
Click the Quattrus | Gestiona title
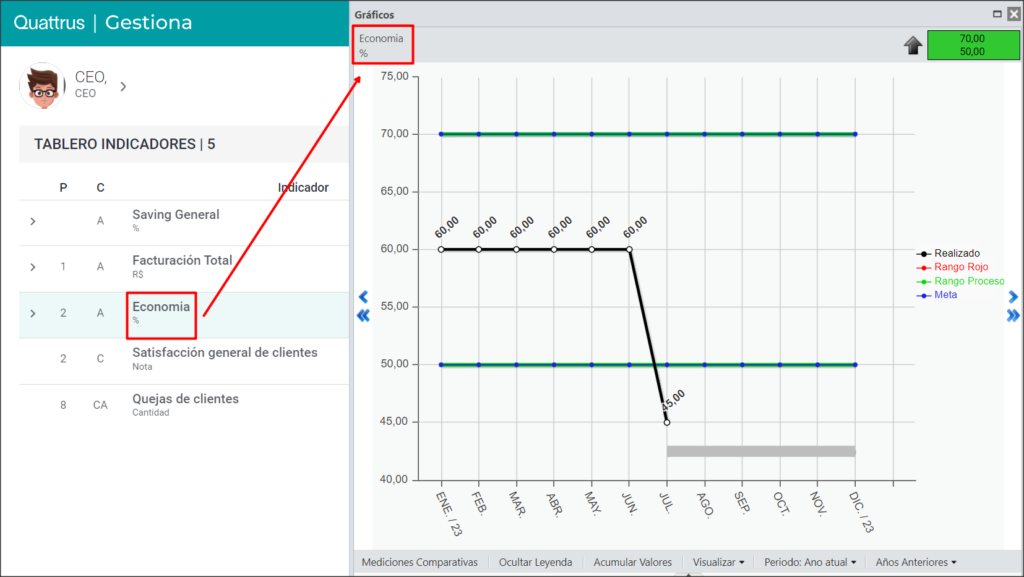103,22
